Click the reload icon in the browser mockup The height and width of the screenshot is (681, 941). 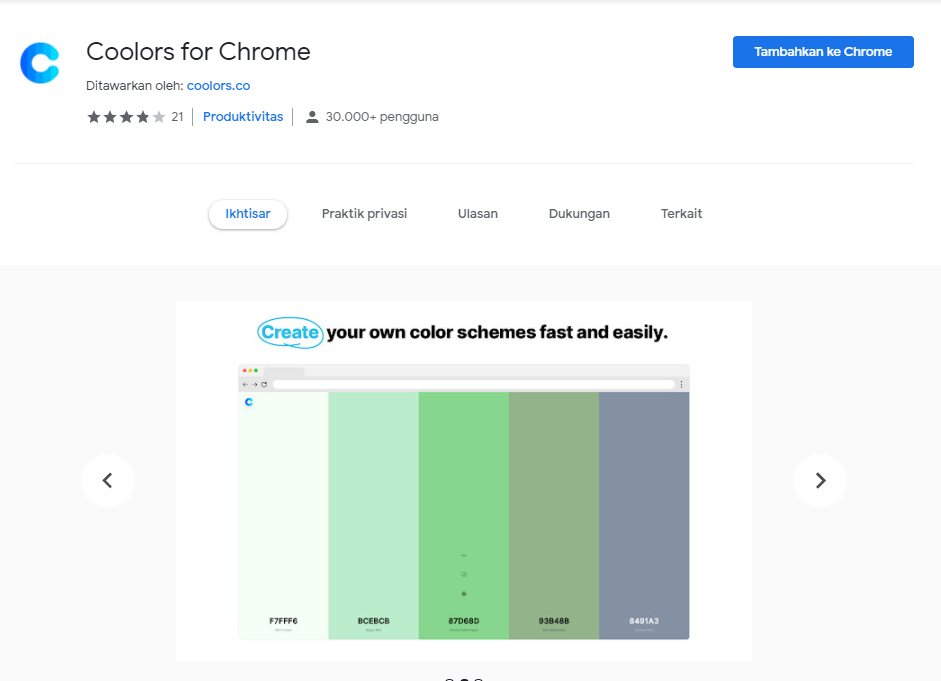tap(264, 383)
